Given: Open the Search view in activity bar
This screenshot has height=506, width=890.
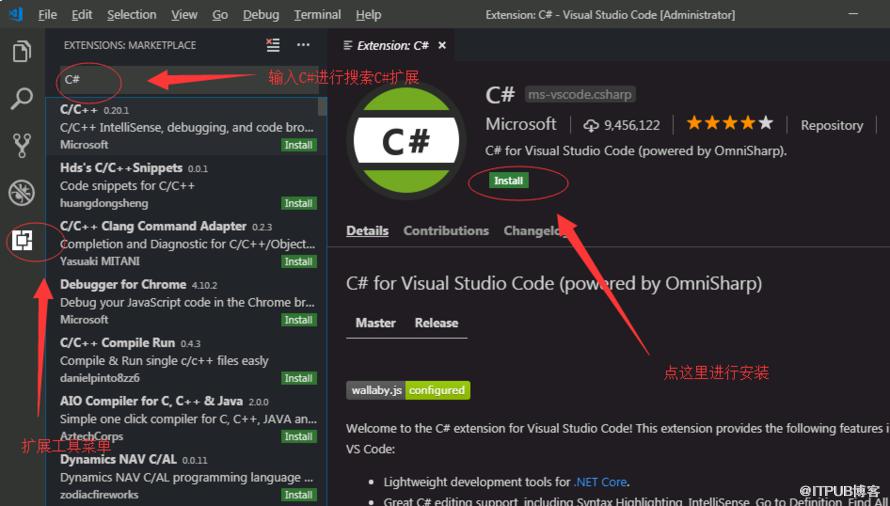Looking at the screenshot, I should click(x=22, y=98).
